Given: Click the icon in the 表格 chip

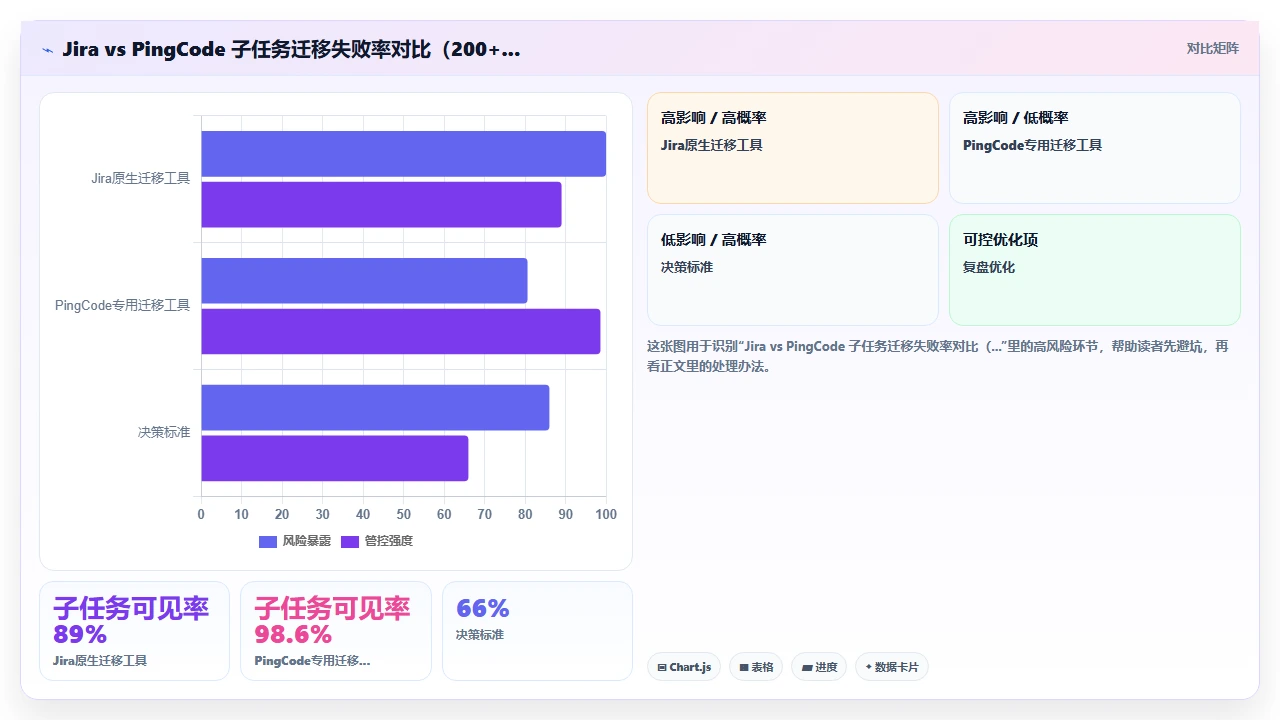Looking at the screenshot, I should click(744, 667).
